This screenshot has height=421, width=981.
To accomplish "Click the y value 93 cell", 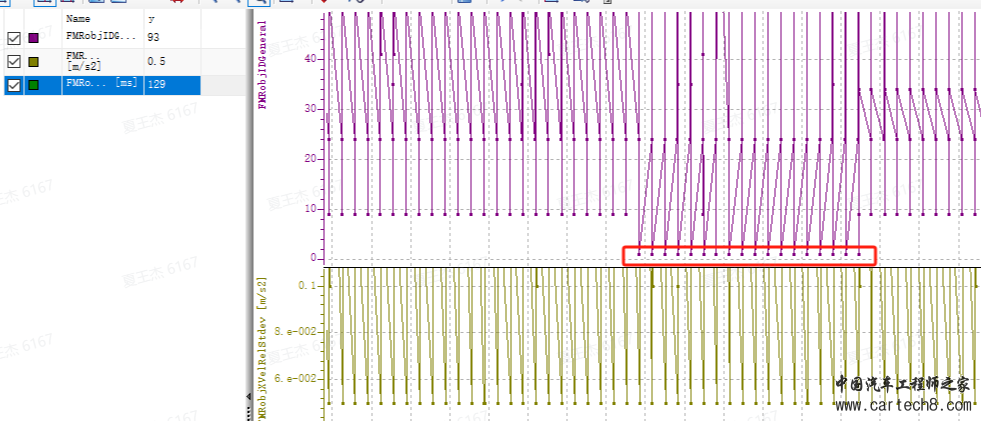I will (153, 37).
